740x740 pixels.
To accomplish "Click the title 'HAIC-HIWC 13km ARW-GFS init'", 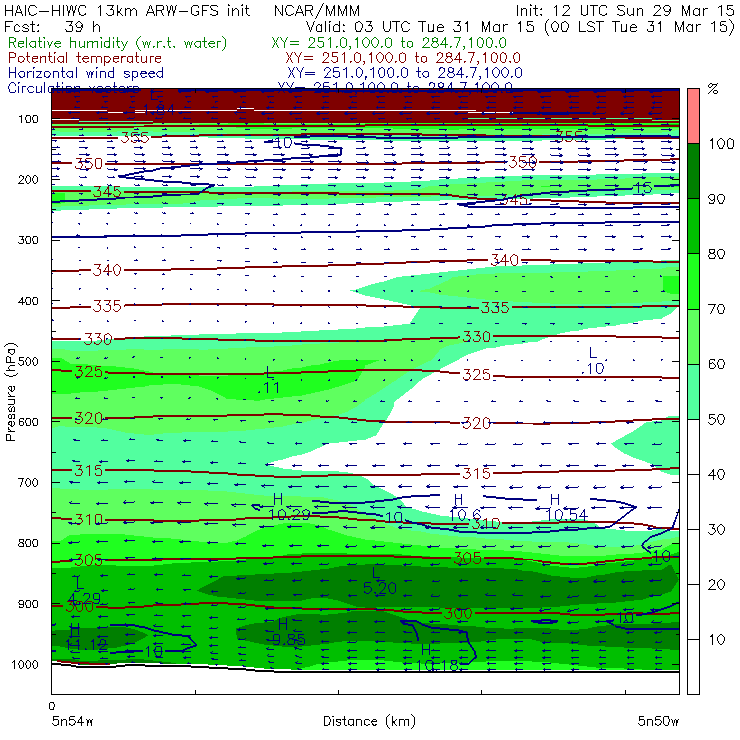I will [127, 11].
